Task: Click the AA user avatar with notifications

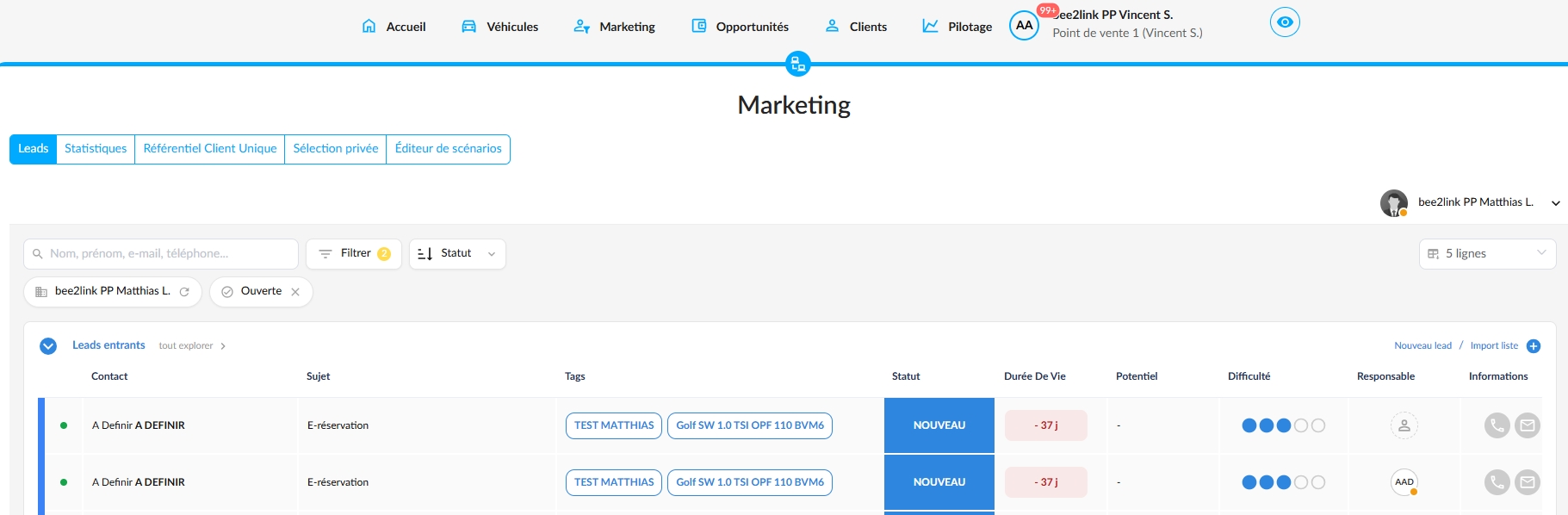Action: 1024,26
